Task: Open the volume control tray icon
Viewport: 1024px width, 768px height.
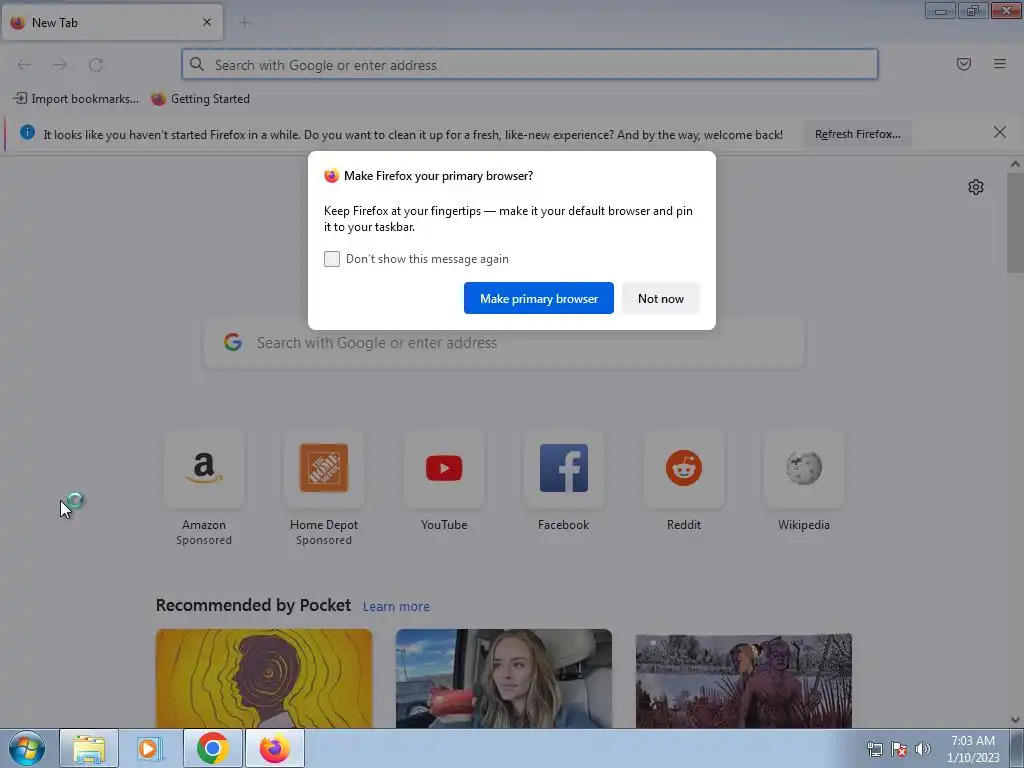Action: click(922, 749)
